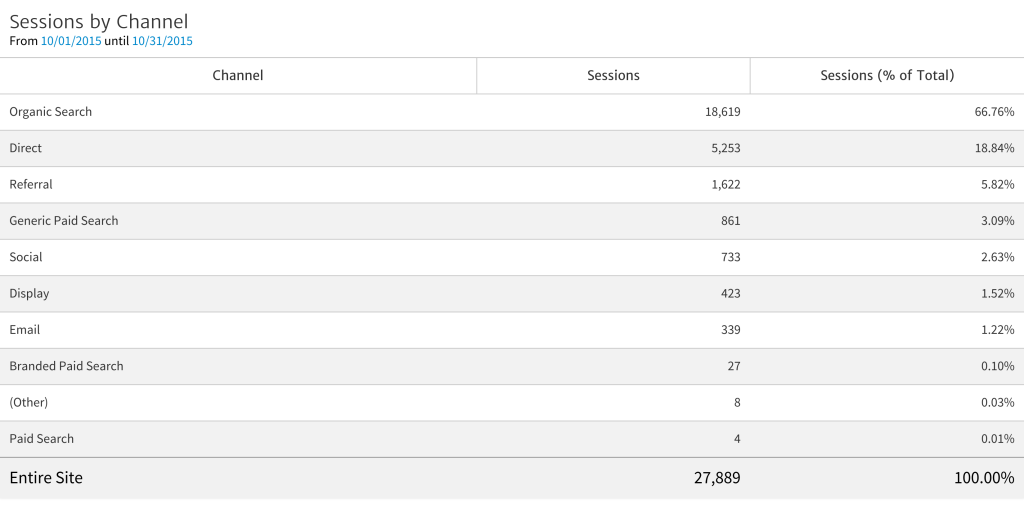
Task: Click the Sessions by Channel title
Action: (x=98, y=21)
